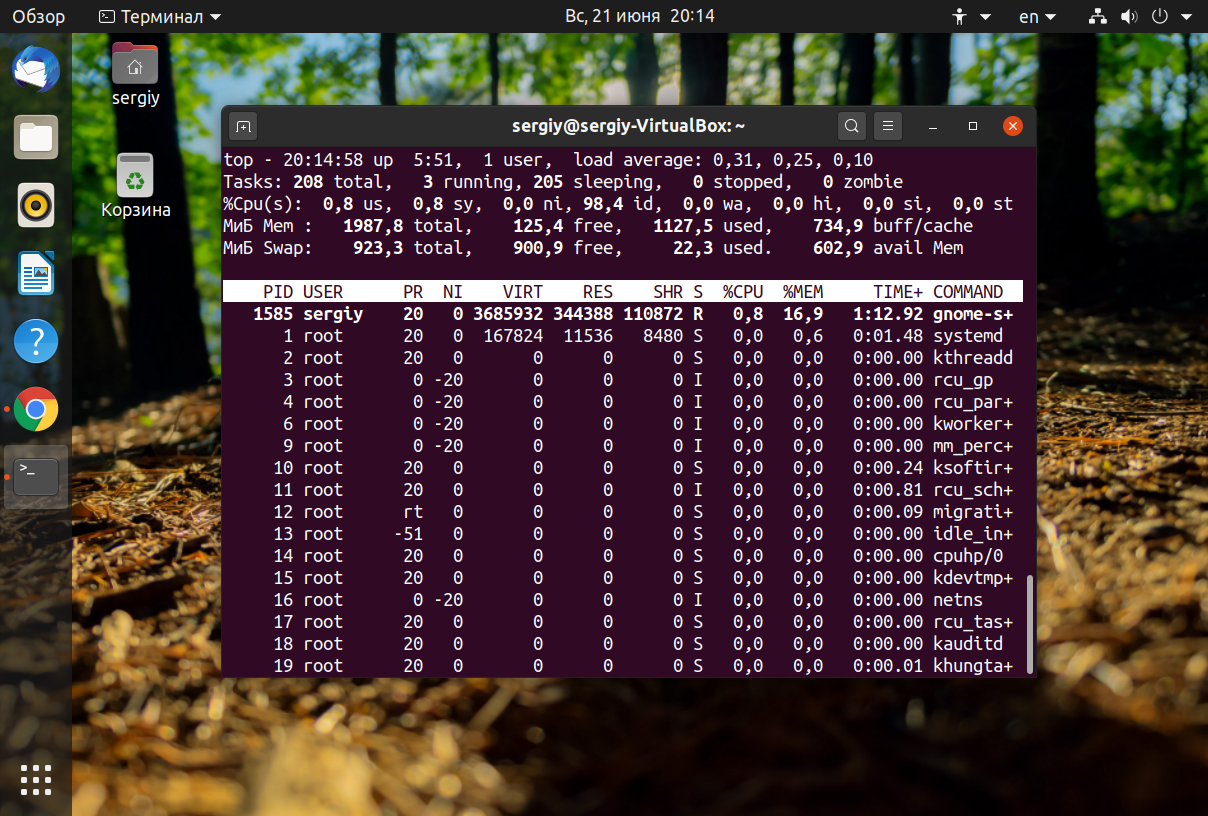Screen dimensions: 1208x816
Task: Click the rcu_gp process name
Action: [963, 380]
